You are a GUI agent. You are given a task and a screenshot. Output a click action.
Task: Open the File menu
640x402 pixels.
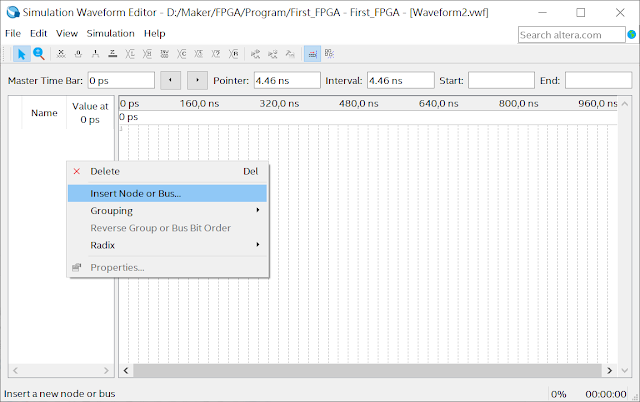pos(13,33)
